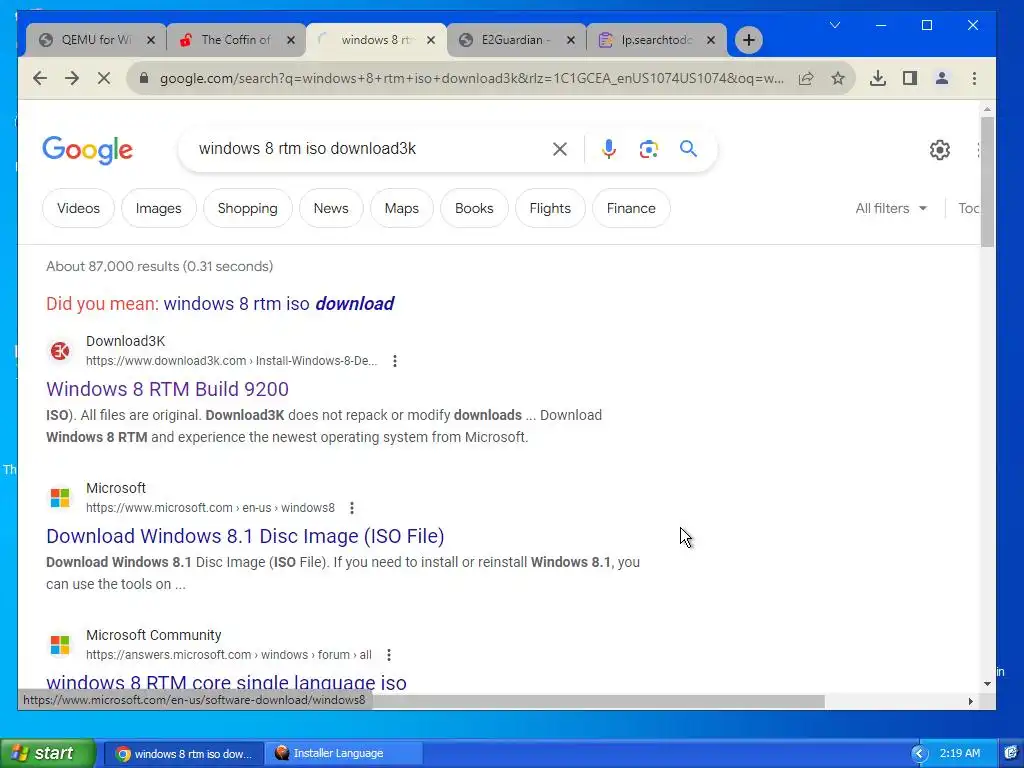
Task: Open options for Microsoft Community result
Action: tap(389, 654)
